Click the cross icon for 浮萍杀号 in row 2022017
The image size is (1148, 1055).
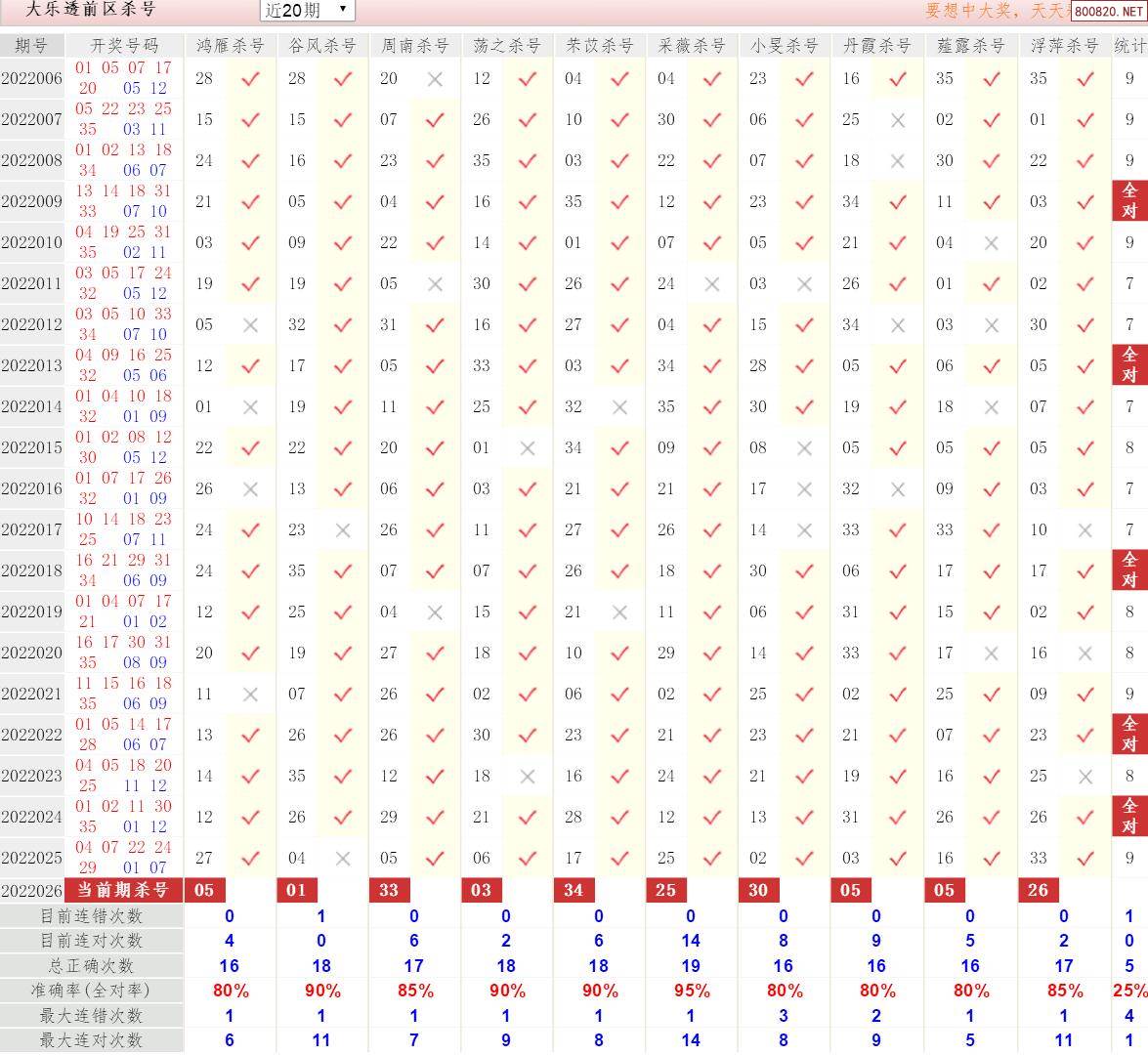(x=1084, y=530)
